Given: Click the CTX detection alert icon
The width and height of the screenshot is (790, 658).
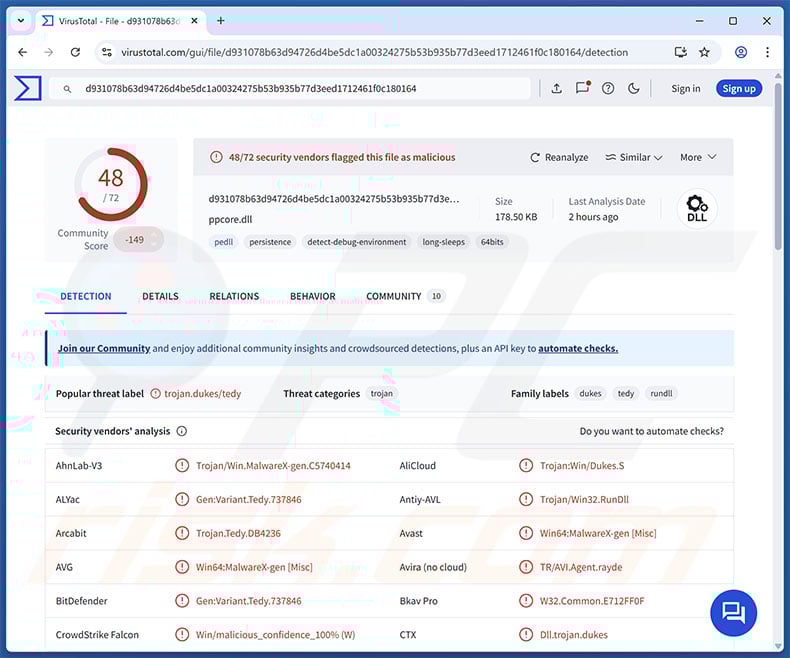Looking at the screenshot, I should [x=526, y=634].
